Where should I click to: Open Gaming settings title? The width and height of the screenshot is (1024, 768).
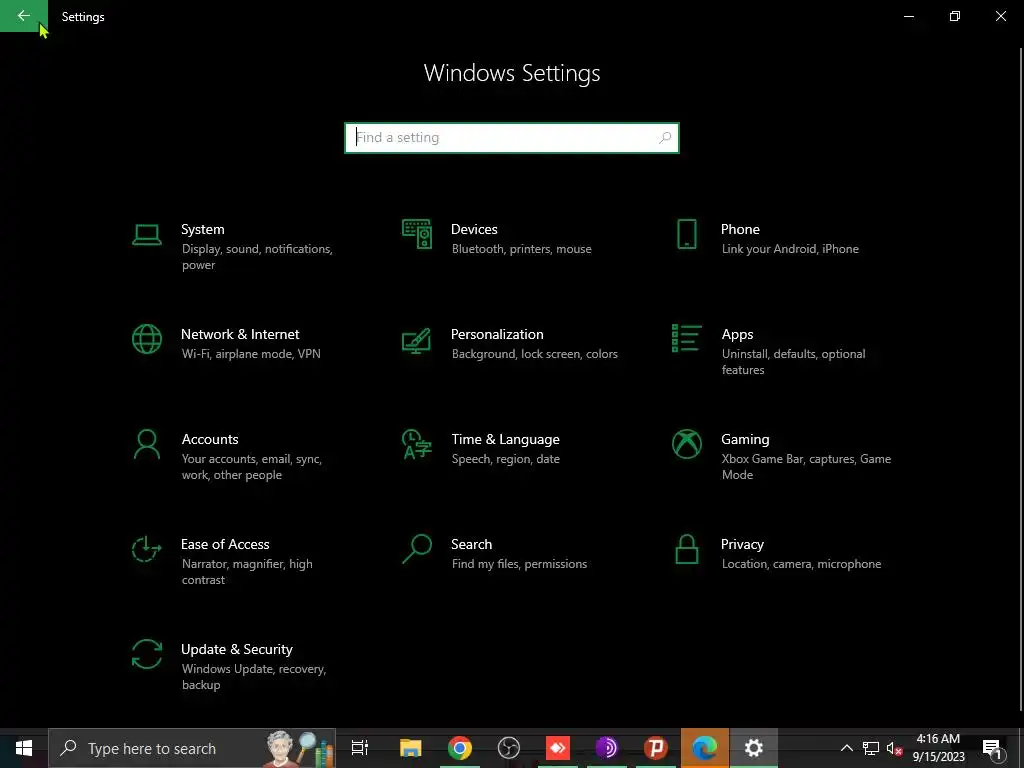(x=745, y=440)
